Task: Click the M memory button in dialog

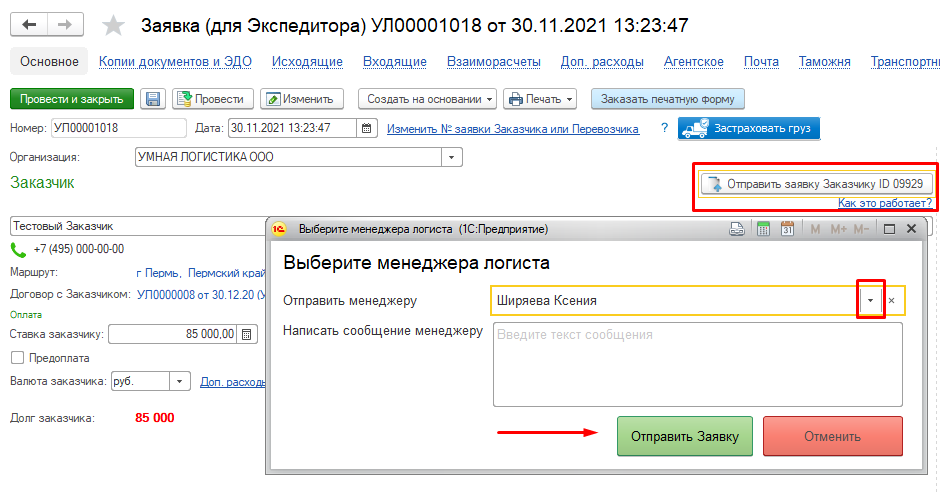Action: [815, 229]
